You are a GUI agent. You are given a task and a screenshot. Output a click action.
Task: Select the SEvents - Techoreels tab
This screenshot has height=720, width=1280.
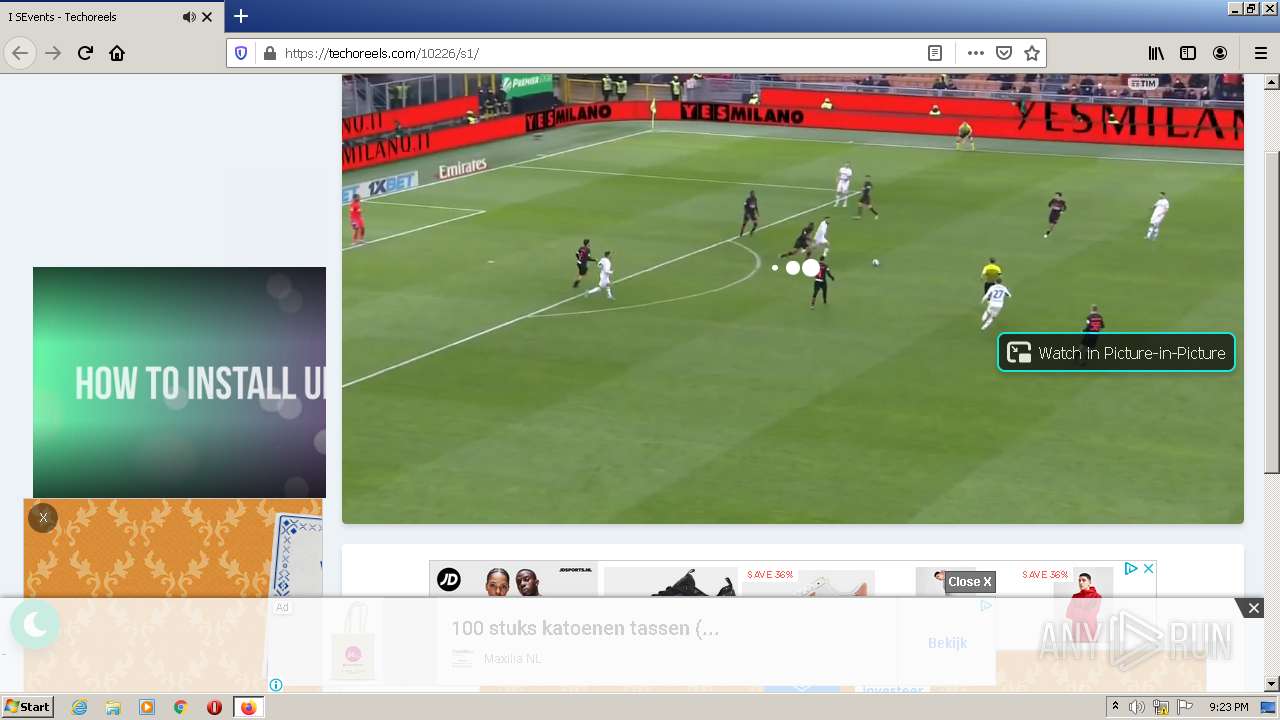112,17
